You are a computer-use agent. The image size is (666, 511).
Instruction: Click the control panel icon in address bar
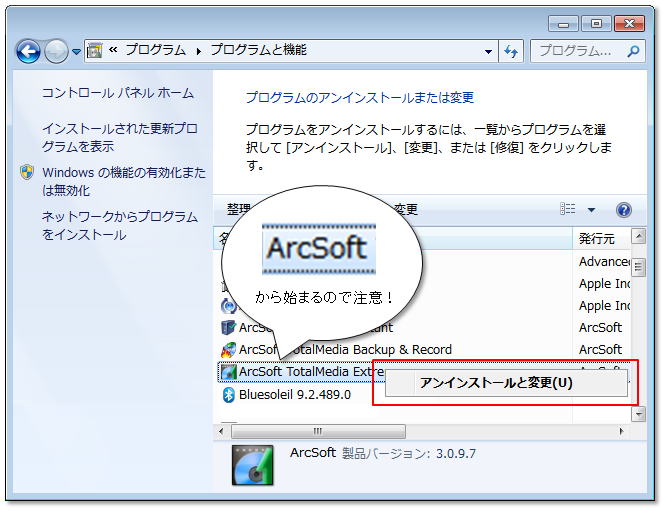click(x=94, y=51)
